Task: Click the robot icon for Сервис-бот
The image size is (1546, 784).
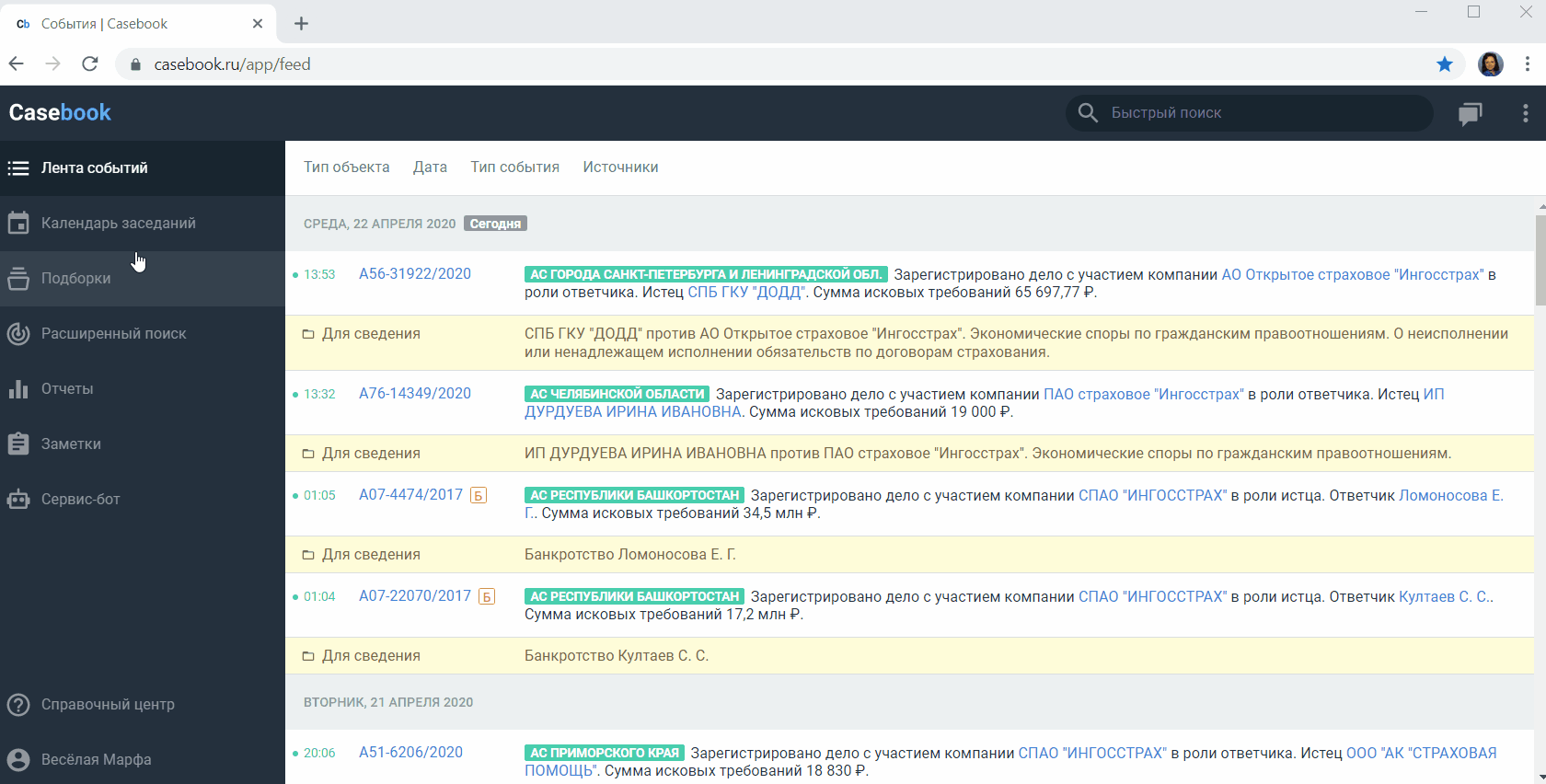Action: (x=18, y=499)
